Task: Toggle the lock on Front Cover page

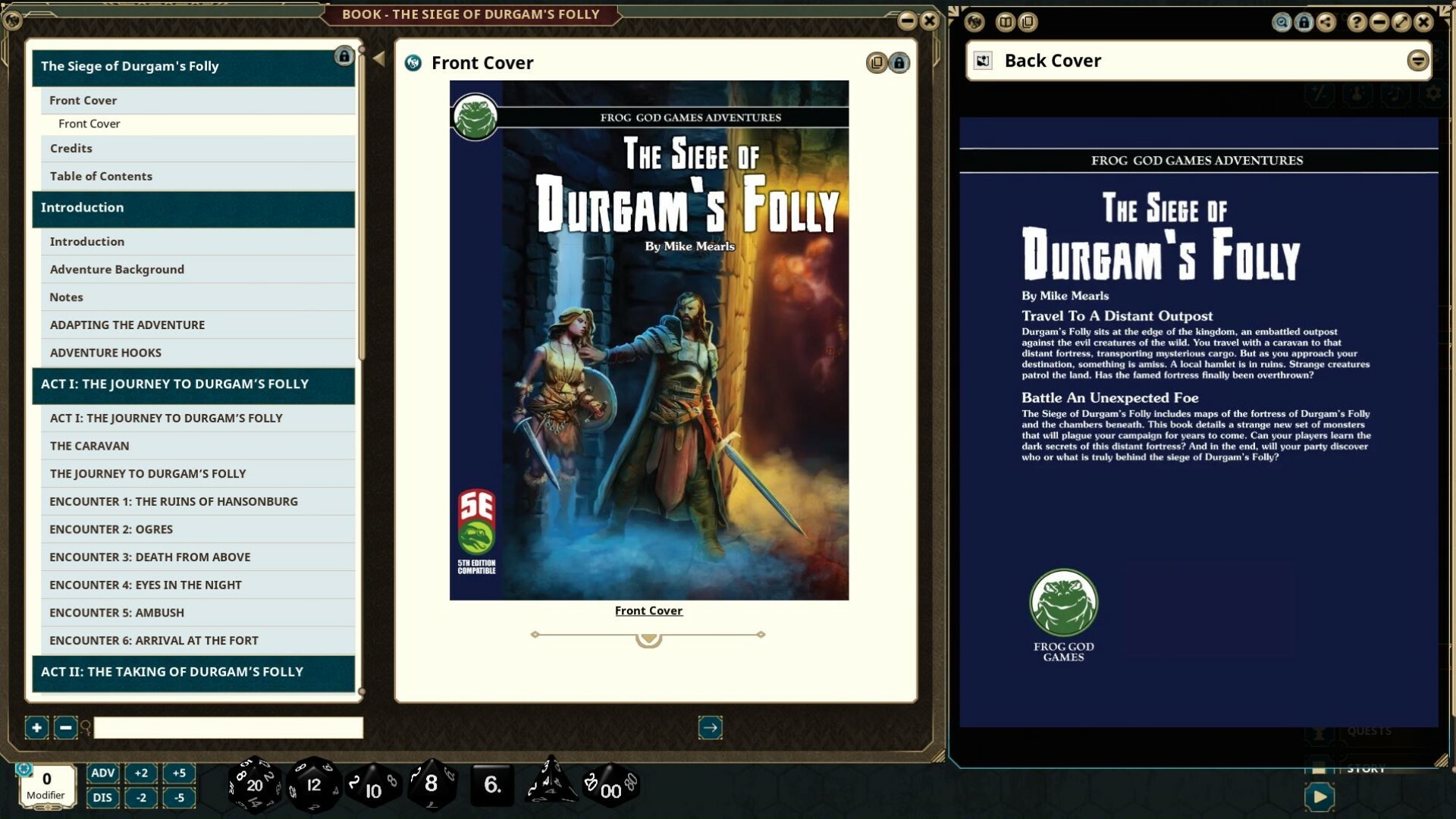Action: [899, 63]
